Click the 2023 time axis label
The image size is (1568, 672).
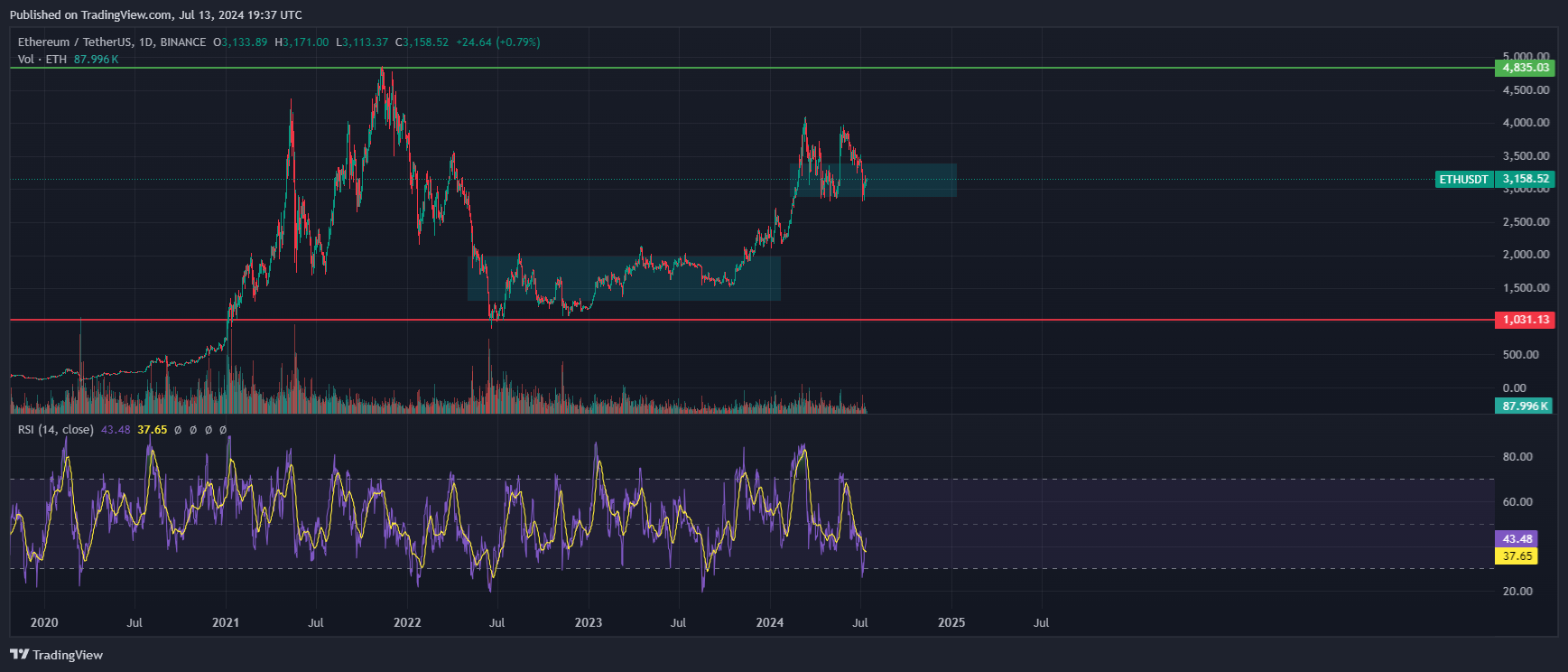point(589,622)
